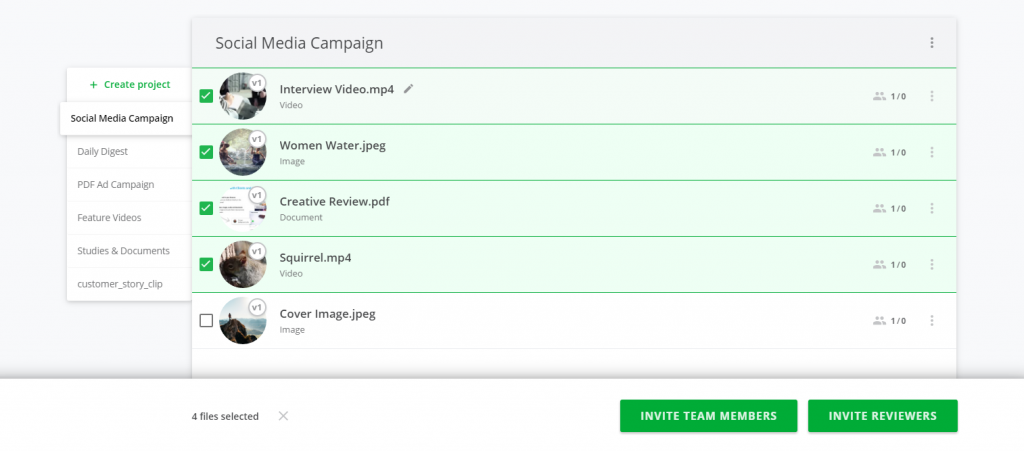
Task: Uncheck the Interview Video.mp4 checkbox
Action: click(x=206, y=96)
